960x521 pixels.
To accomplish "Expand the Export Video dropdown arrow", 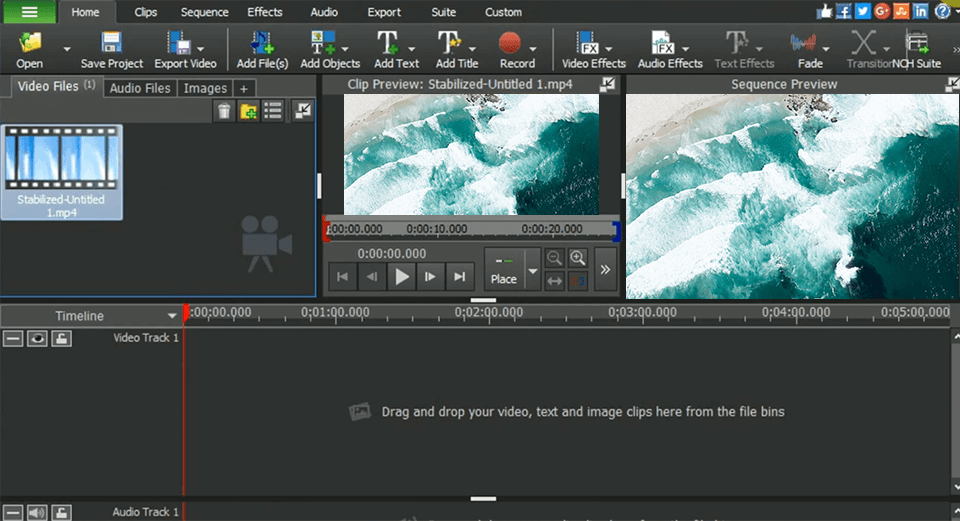I will 201,49.
